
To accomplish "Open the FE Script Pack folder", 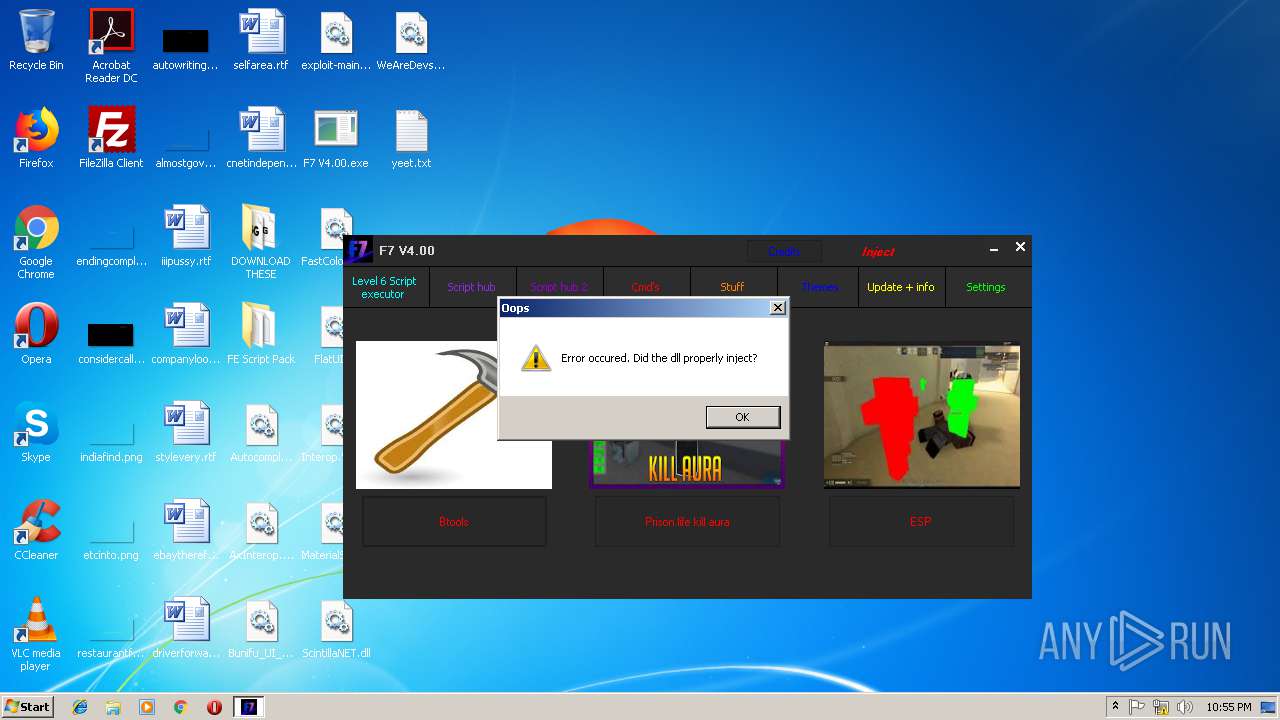I will click(261, 335).
